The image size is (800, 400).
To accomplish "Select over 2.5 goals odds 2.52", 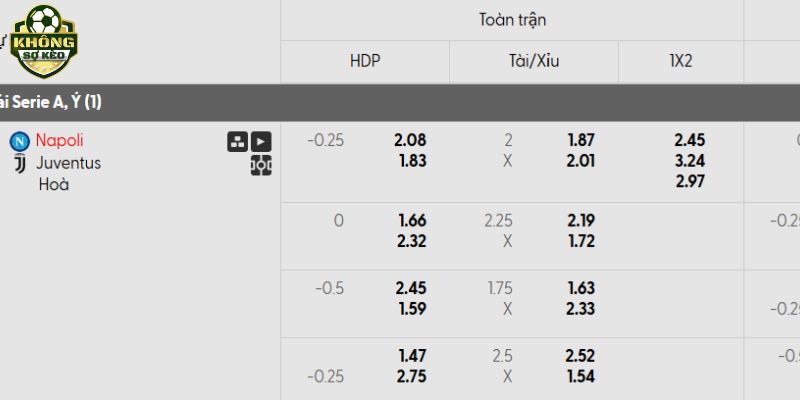I will 580,357.
